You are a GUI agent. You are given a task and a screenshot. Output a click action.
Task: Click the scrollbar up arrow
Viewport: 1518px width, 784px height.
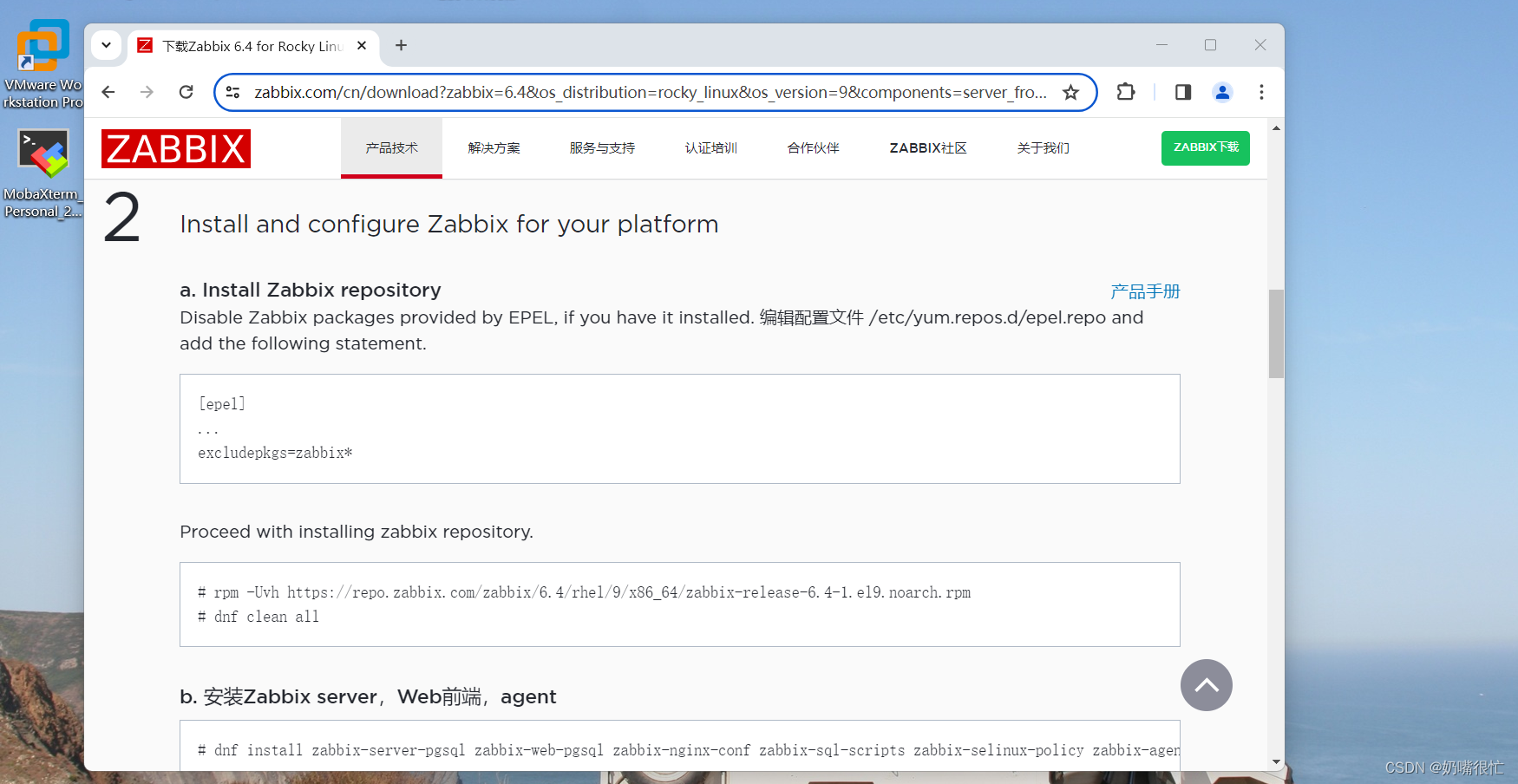coord(1276,127)
